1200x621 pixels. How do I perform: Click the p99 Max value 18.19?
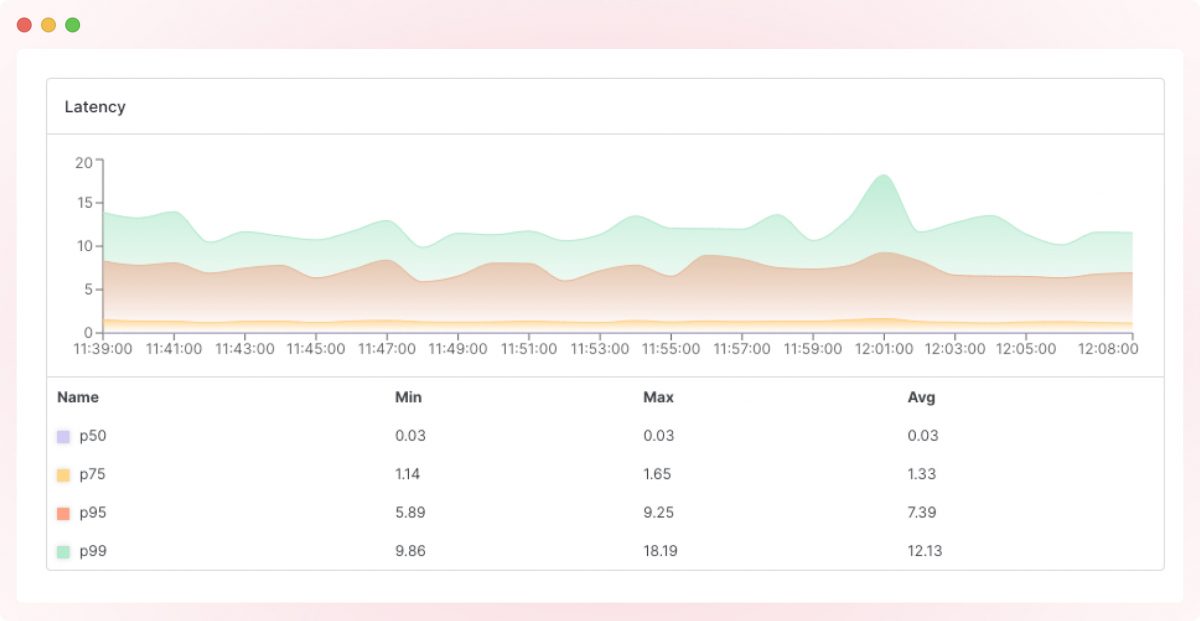coord(660,550)
